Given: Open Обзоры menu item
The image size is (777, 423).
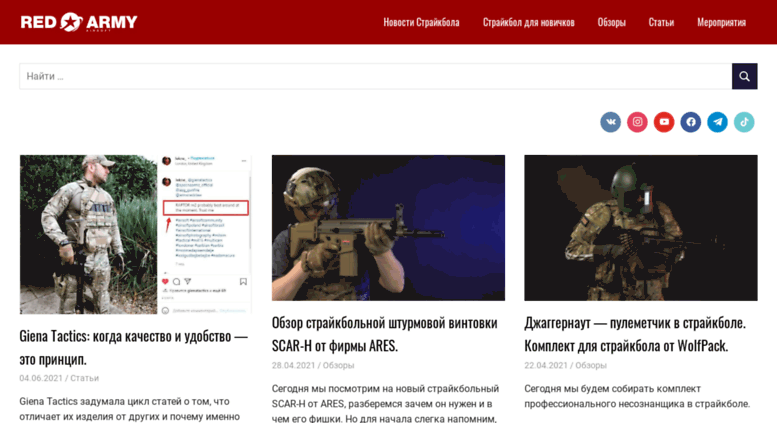Looking at the screenshot, I should [x=611, y=22].
